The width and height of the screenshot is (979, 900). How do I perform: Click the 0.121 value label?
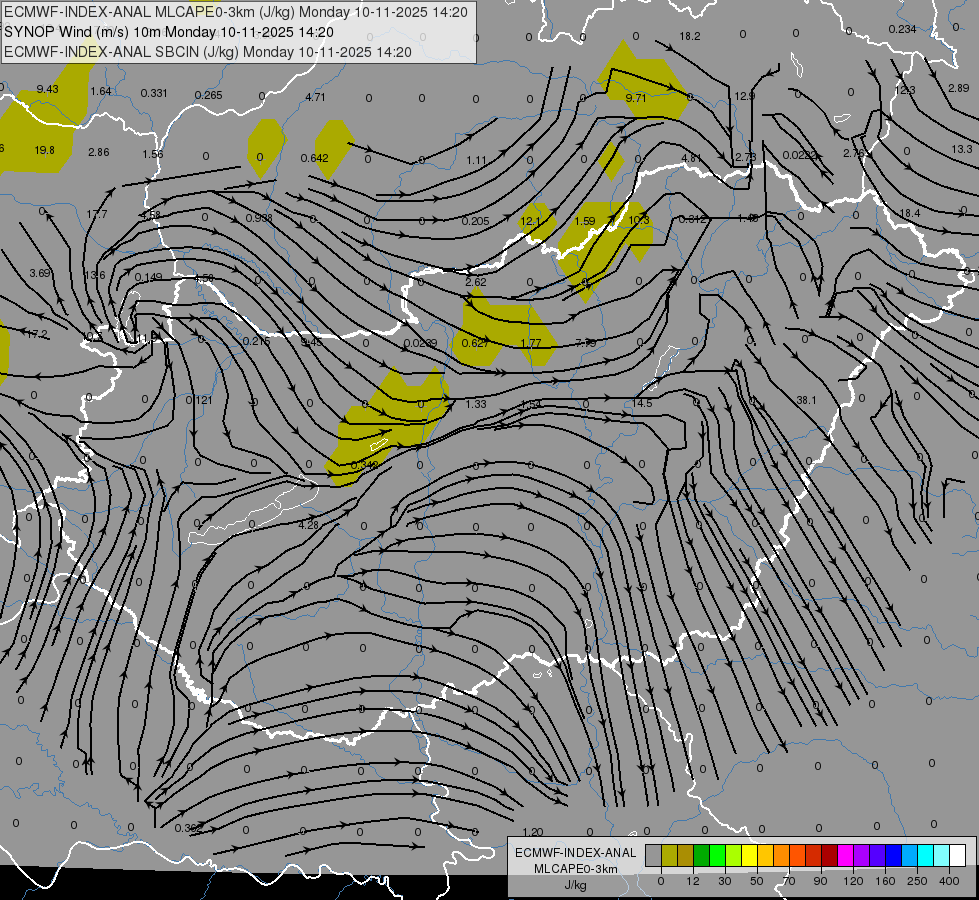pos(199,400)
